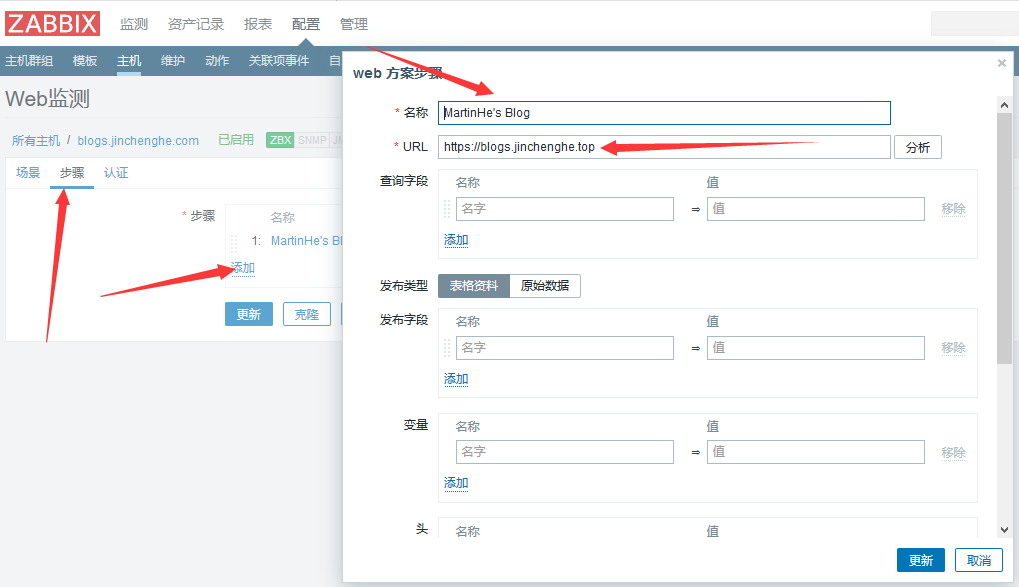Click 取消 to cancel the dialog

point(978,560)
